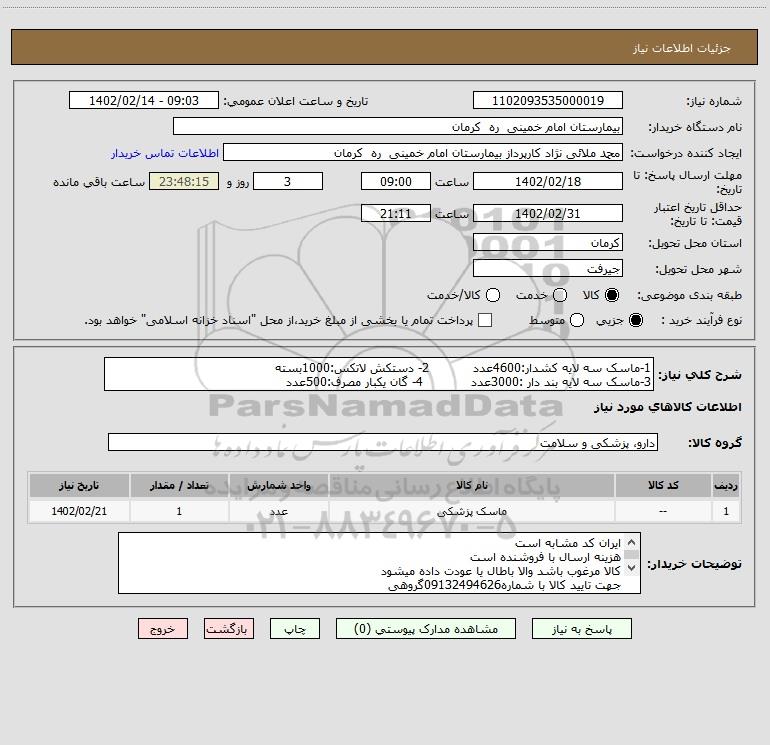Viewport: 770px width, 745px height.
Task: Click the نام کالا column header
Action: click(471, 485)
